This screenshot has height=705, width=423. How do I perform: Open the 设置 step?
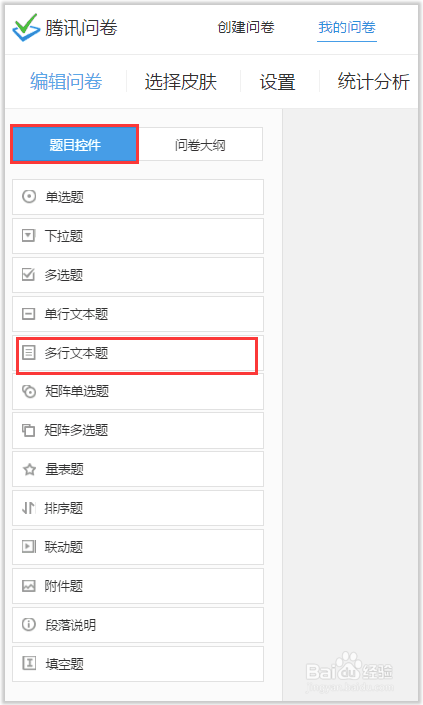pyautogui.click(x=277, y=82)
